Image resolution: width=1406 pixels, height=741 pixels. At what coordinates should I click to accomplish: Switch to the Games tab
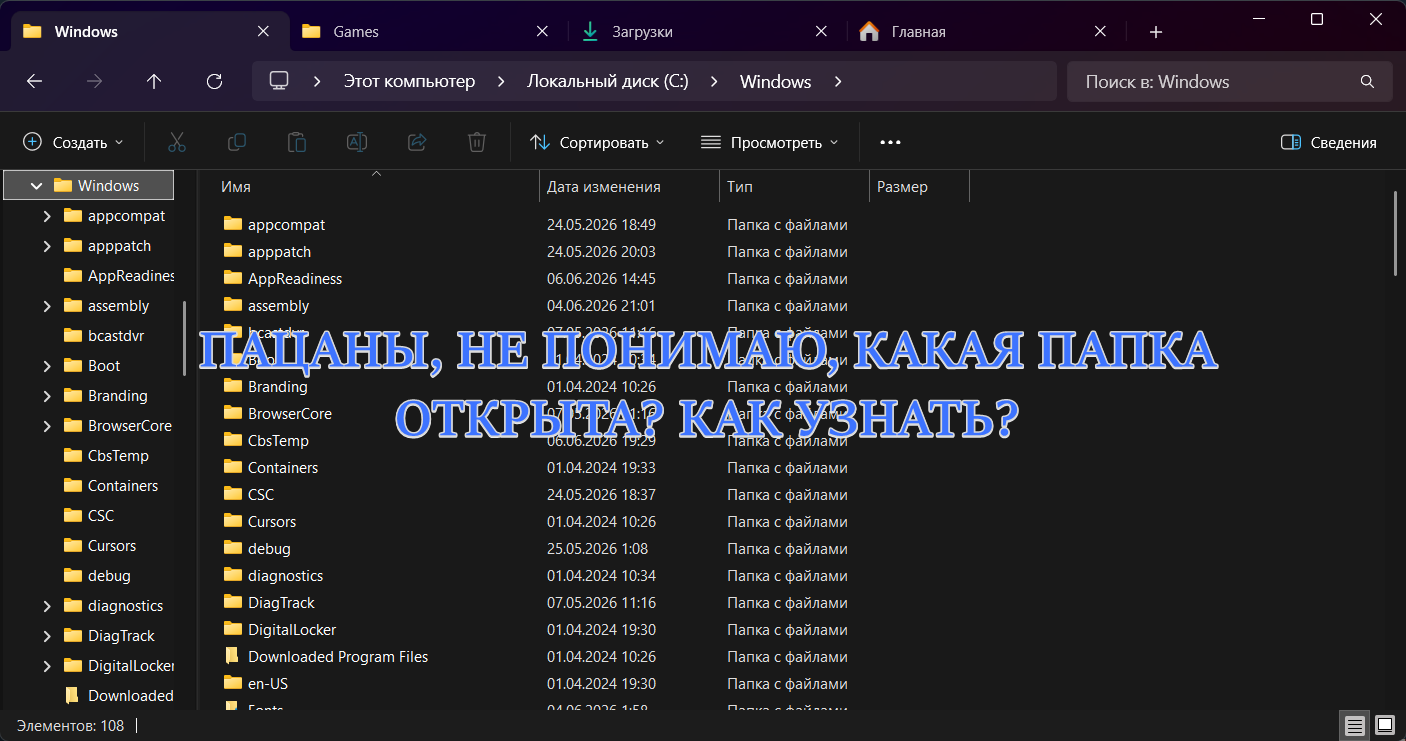[428, 31]
